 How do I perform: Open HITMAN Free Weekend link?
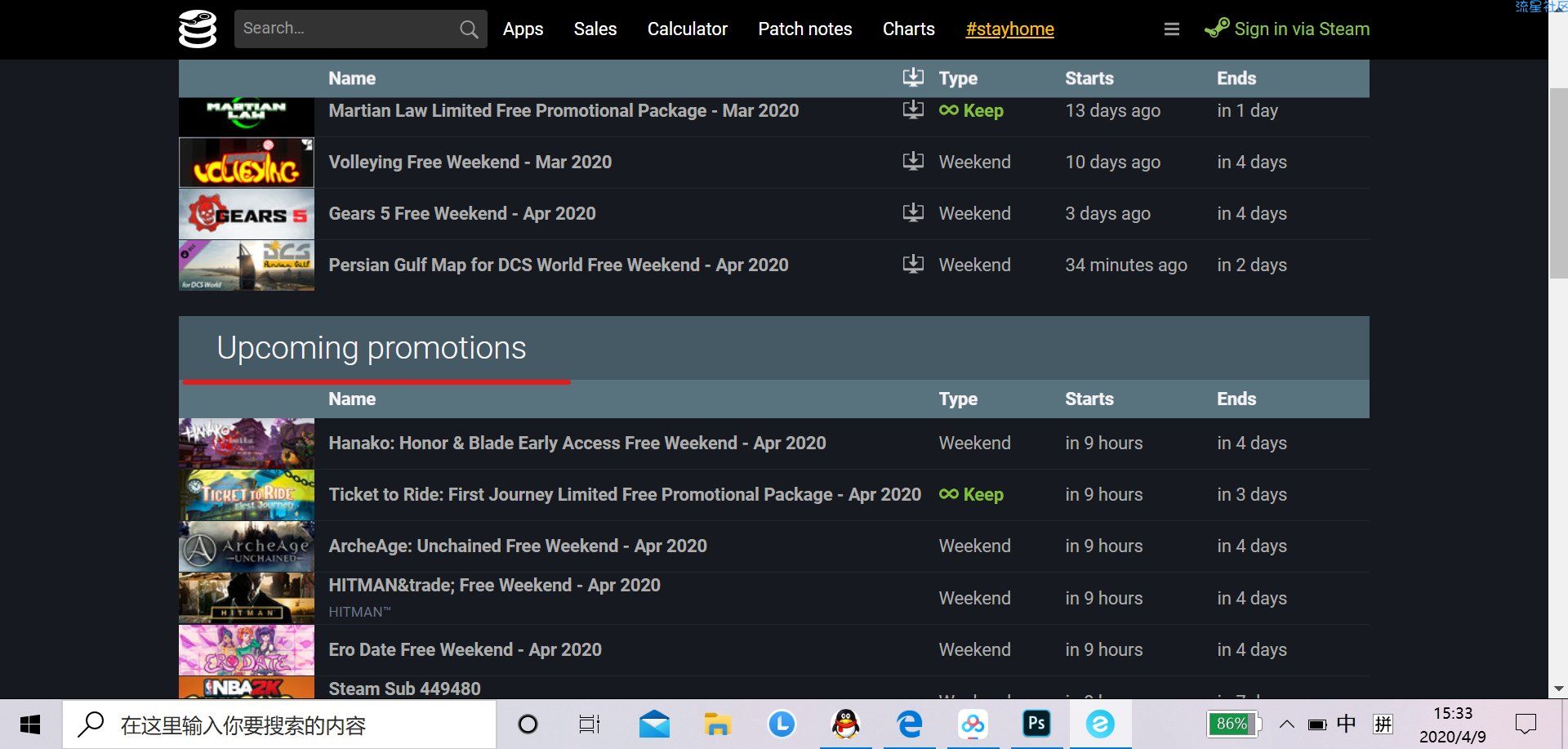click(494, 585)
